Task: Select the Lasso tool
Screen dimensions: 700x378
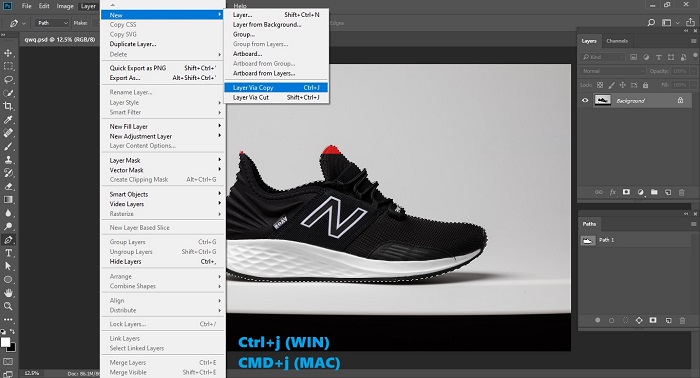Action: pyautogui.click(x=8, y=80)
